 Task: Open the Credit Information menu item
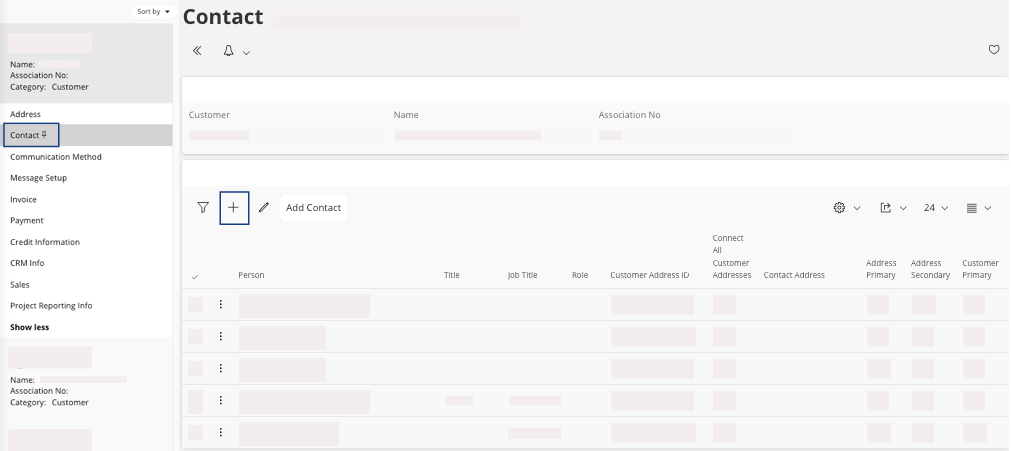pos(45,242)
